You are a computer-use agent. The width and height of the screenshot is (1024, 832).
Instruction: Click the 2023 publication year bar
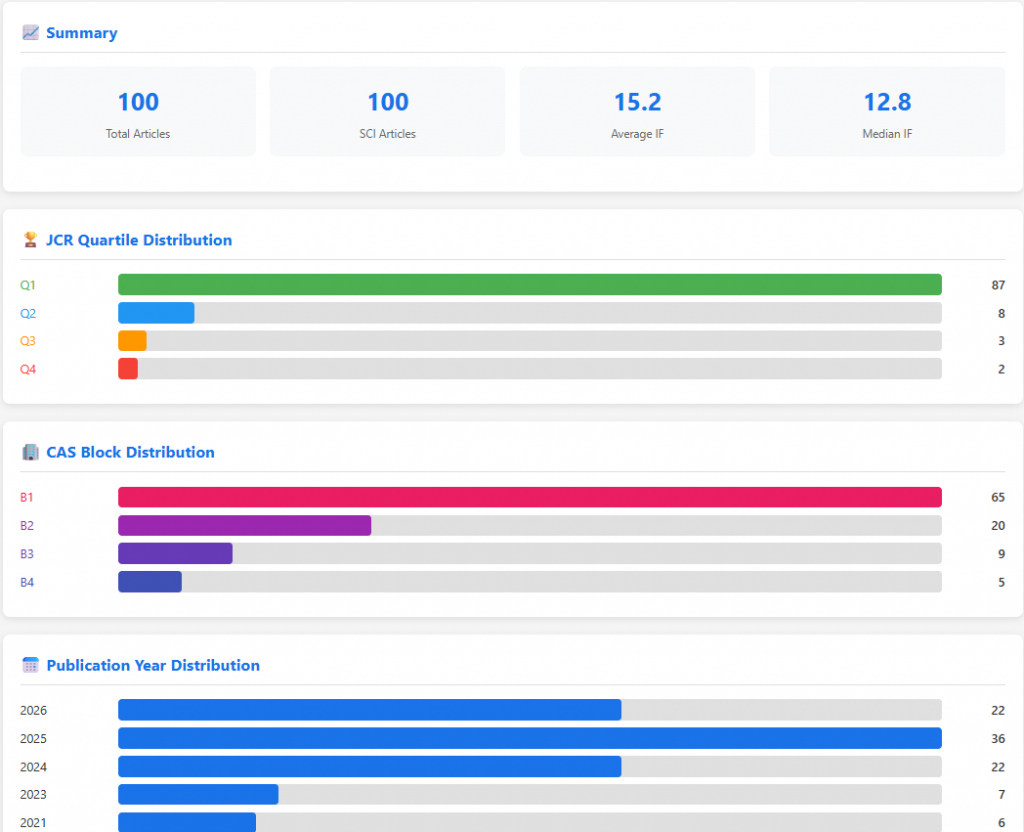point(198,795)
